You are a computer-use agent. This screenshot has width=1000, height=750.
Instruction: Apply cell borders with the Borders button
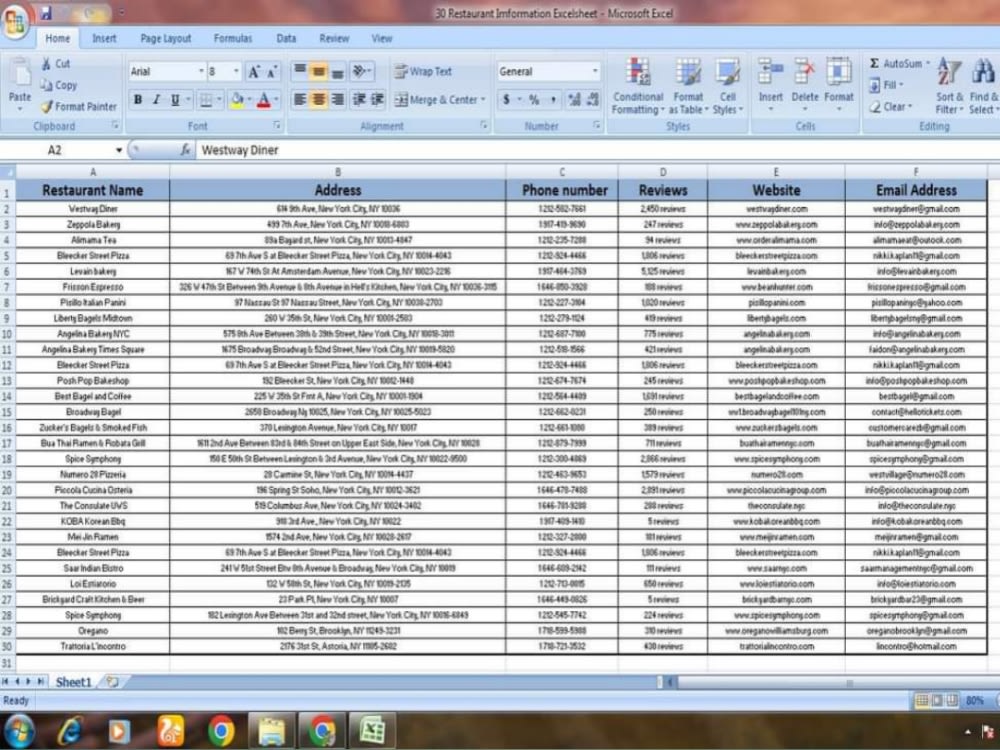pos(205,99)
